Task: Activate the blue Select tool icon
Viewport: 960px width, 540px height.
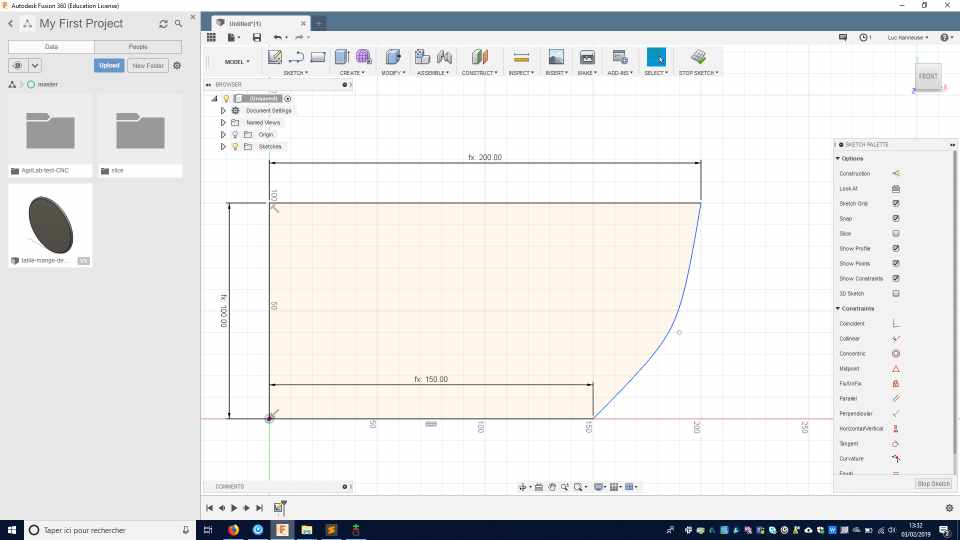Action: click(x=656, y=57)
